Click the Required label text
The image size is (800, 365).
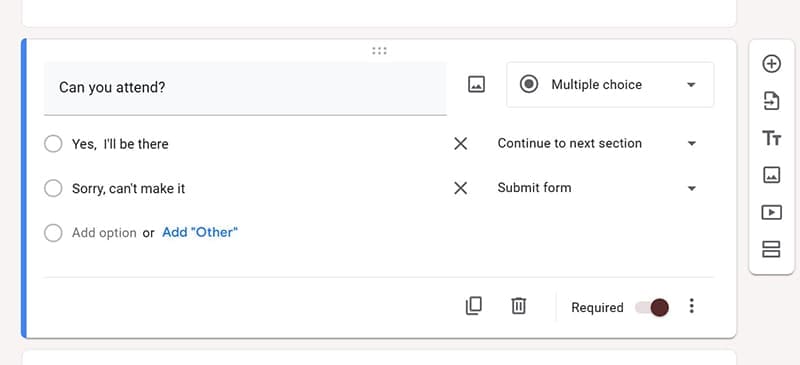(x=597, y=307)
